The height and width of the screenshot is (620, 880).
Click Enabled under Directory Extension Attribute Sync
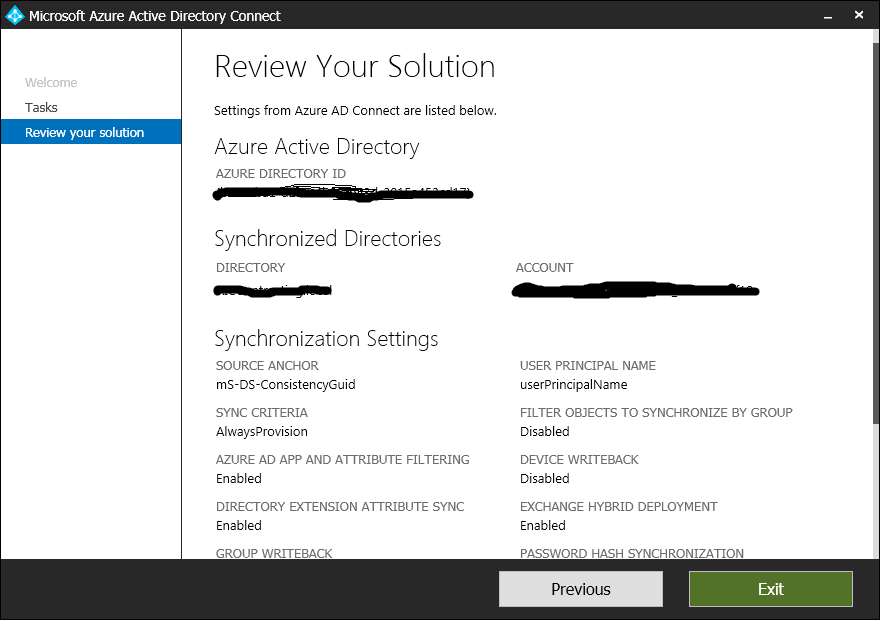pyautogui.click(x=239, y=526)
